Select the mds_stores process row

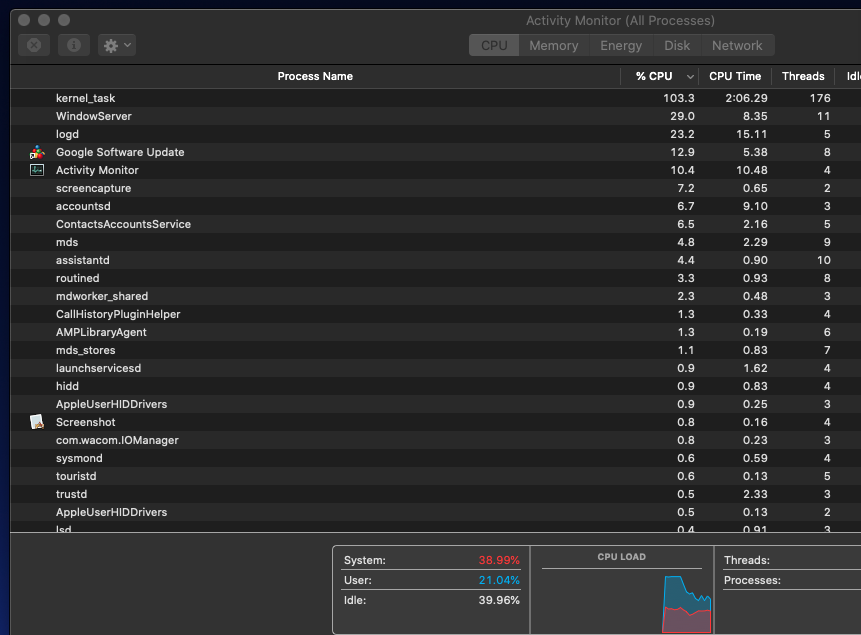(435, 350)
